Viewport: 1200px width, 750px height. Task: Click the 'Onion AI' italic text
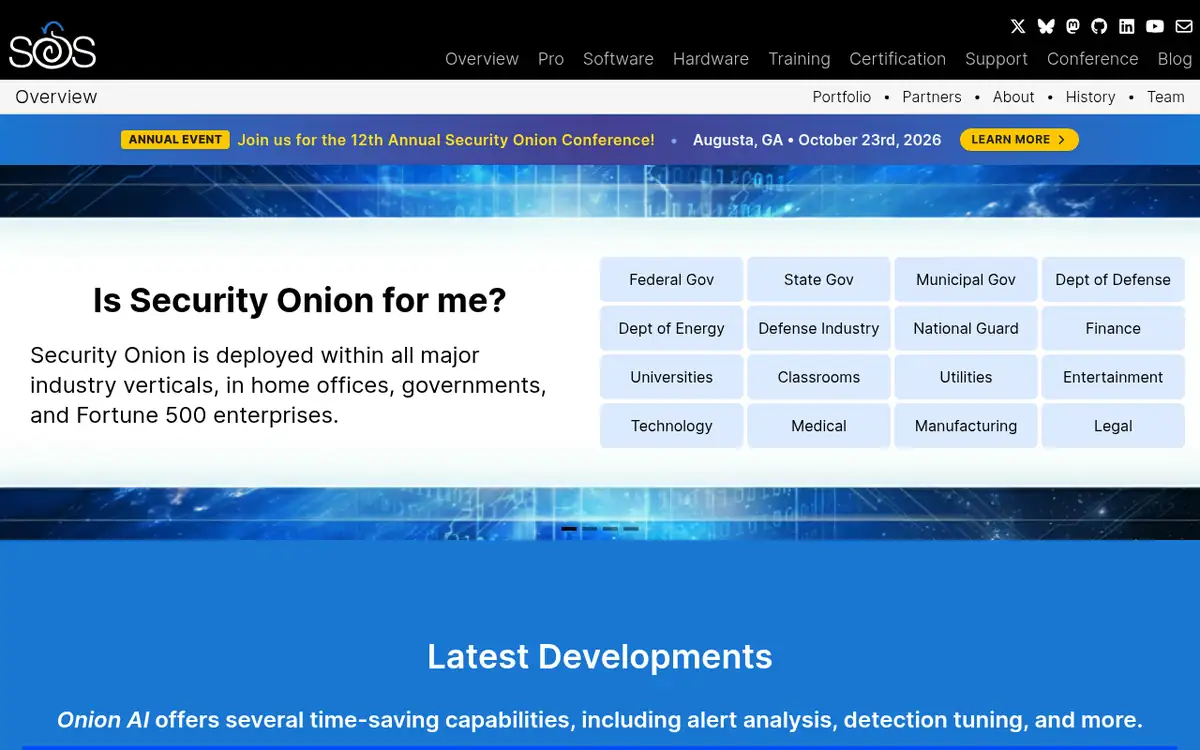coord(103,720)
